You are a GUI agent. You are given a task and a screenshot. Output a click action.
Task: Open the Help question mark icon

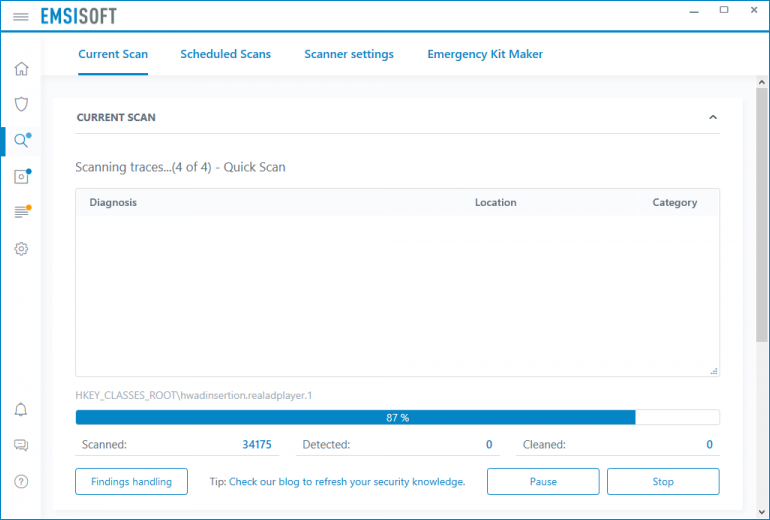coord(21,482)
